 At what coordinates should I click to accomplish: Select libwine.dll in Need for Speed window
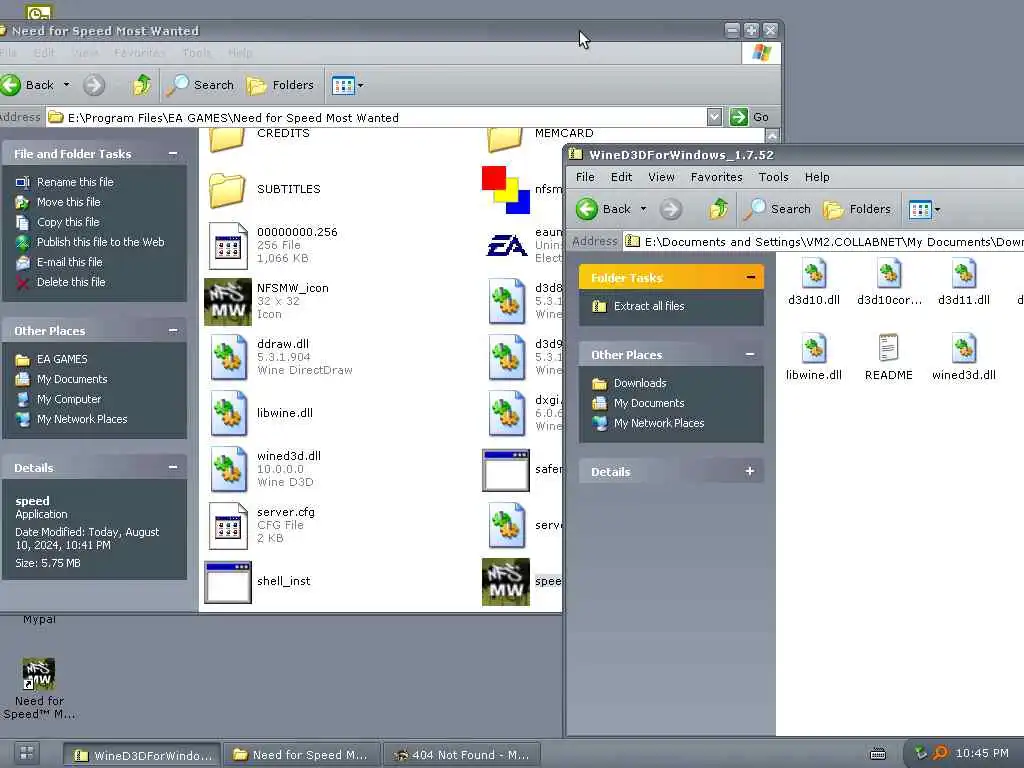(x=229, y=413)
